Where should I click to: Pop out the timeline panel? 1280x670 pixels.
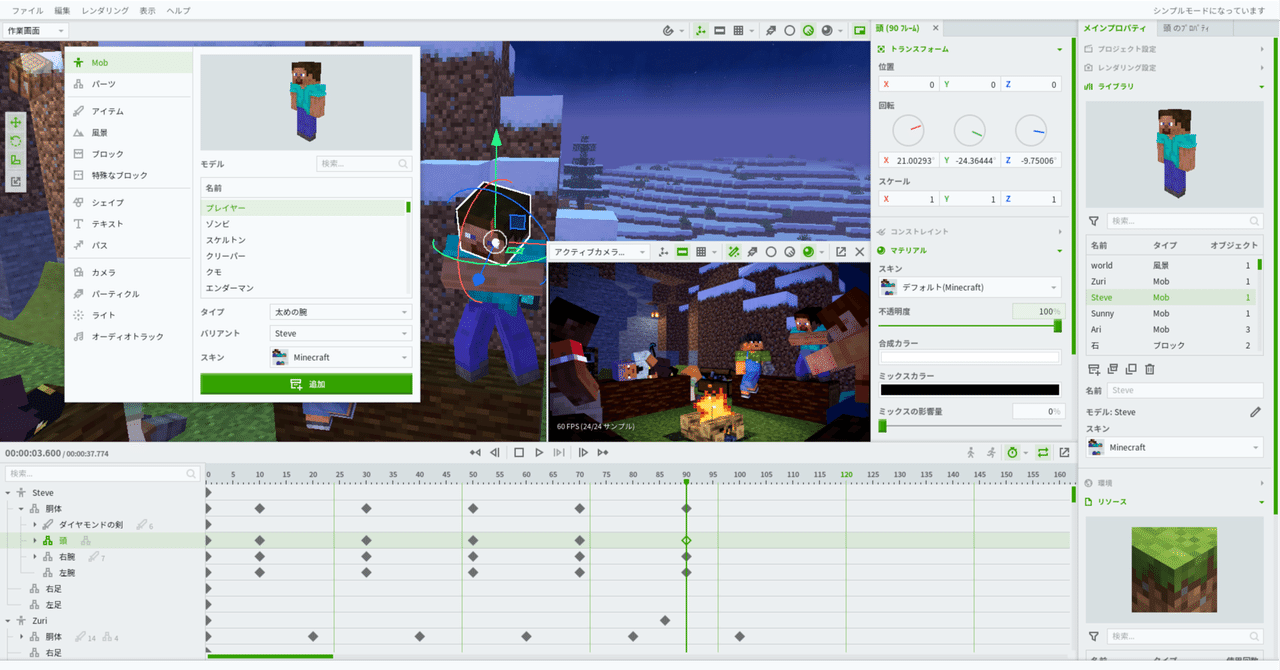1064,453
